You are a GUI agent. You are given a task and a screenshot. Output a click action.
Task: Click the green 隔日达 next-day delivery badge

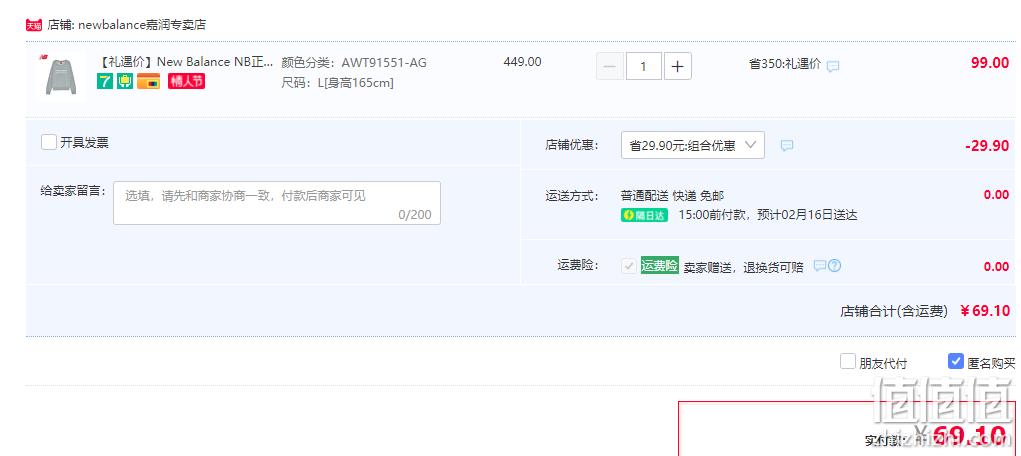pyautogui.click(x=645, y=215)
